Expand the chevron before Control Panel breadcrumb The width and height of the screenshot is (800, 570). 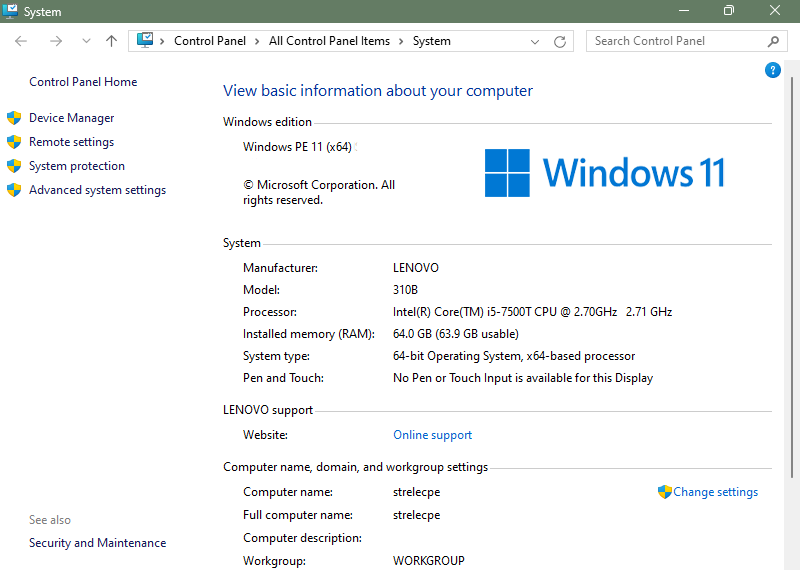[162, 41]
